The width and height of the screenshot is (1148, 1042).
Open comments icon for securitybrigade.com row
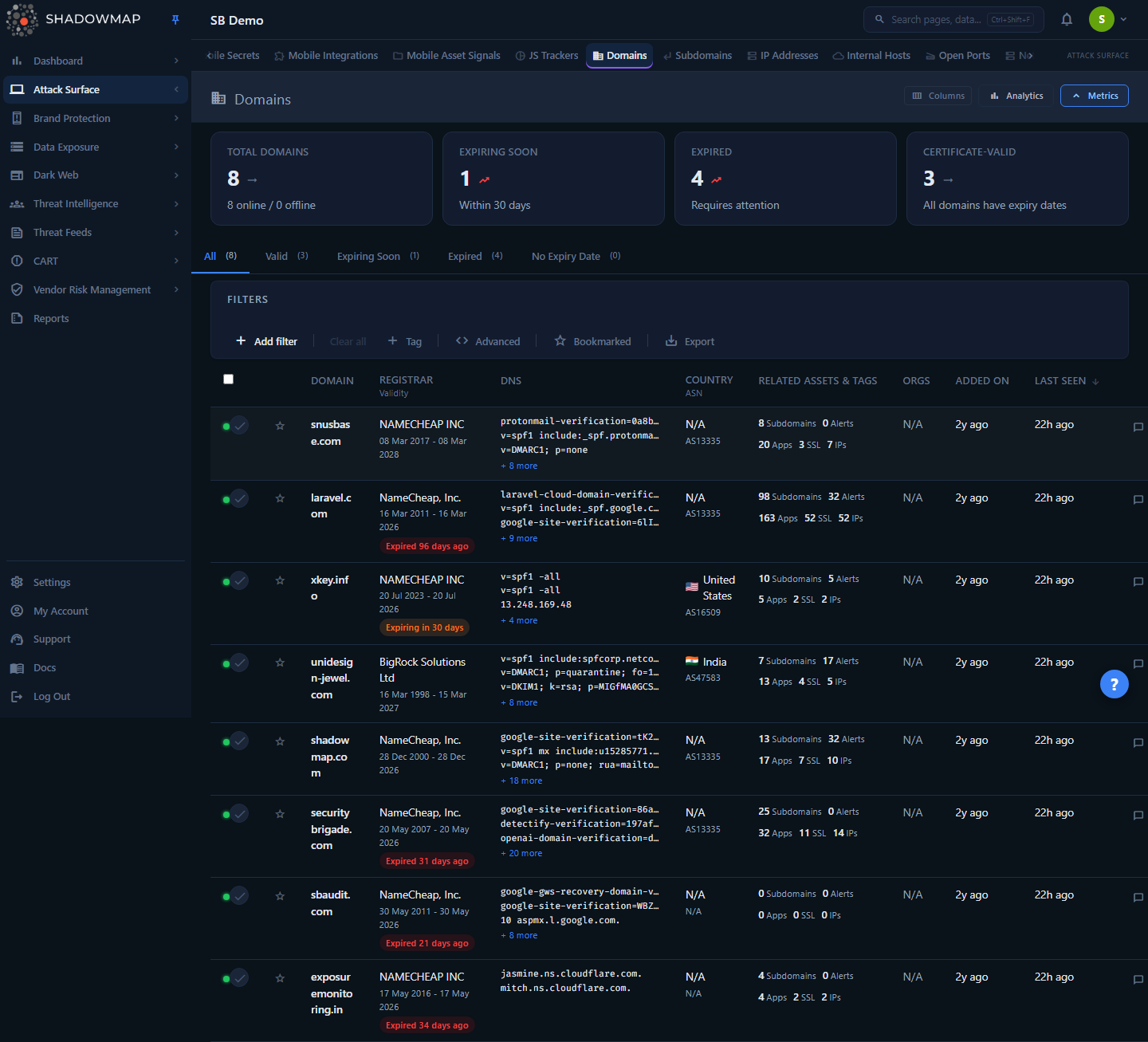click(x=1138, y=816)
